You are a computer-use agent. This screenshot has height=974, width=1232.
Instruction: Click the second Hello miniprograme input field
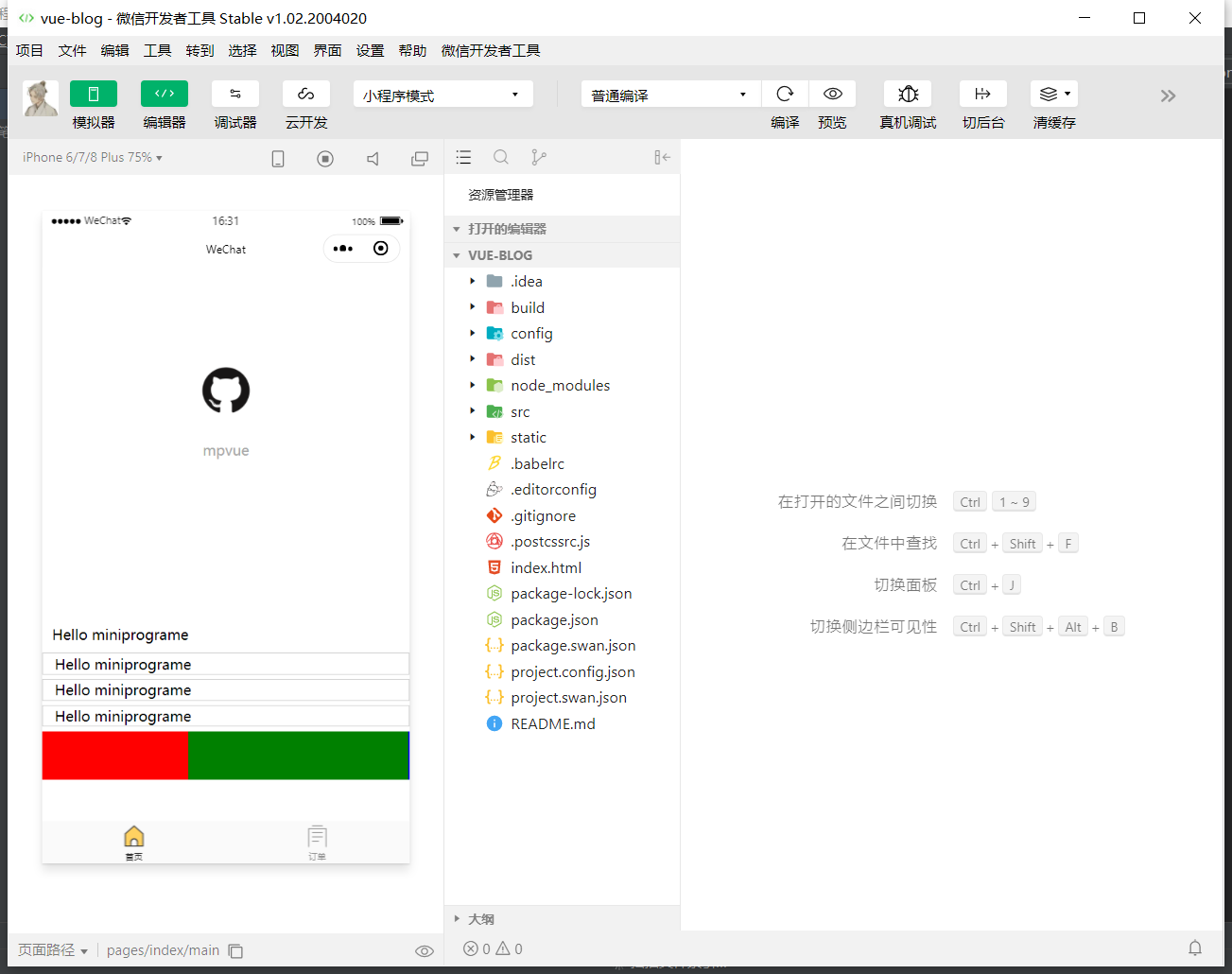pos(225,690)
